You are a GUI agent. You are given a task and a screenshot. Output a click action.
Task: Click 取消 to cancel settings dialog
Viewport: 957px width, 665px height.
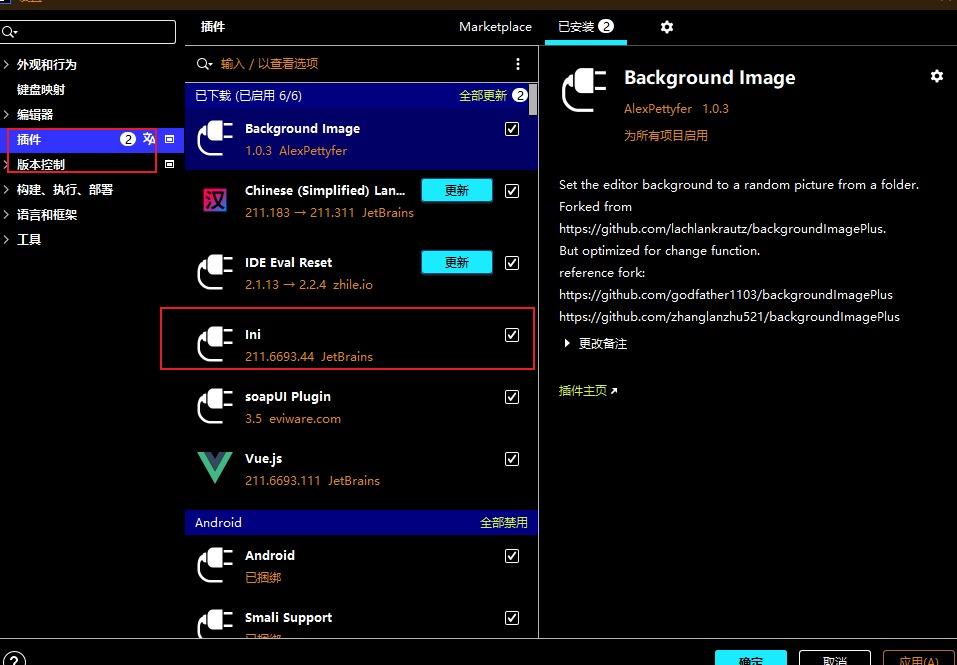[x=834, y=658]
